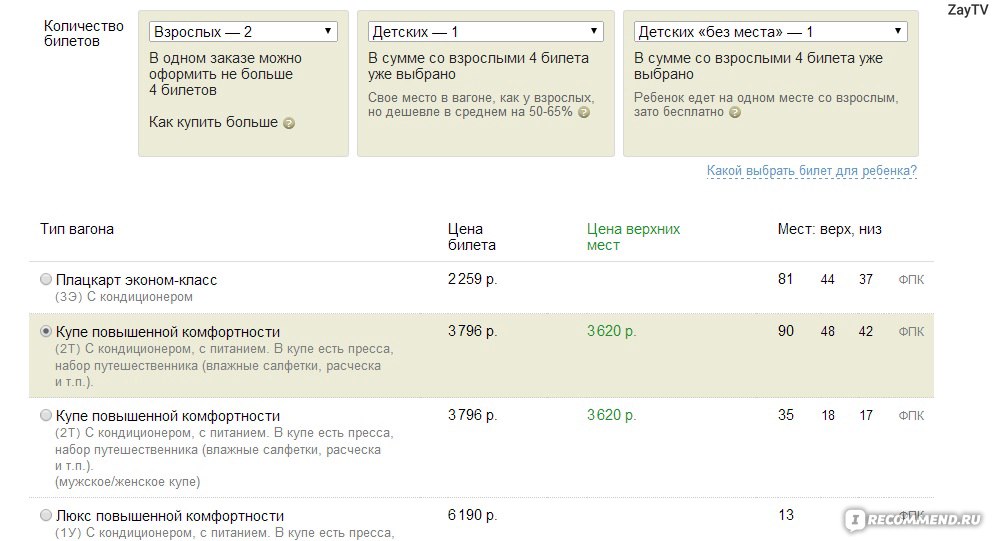Choose the мужское/женское купе radio button
Screen dimensions: 992x541
coord(46,415)
